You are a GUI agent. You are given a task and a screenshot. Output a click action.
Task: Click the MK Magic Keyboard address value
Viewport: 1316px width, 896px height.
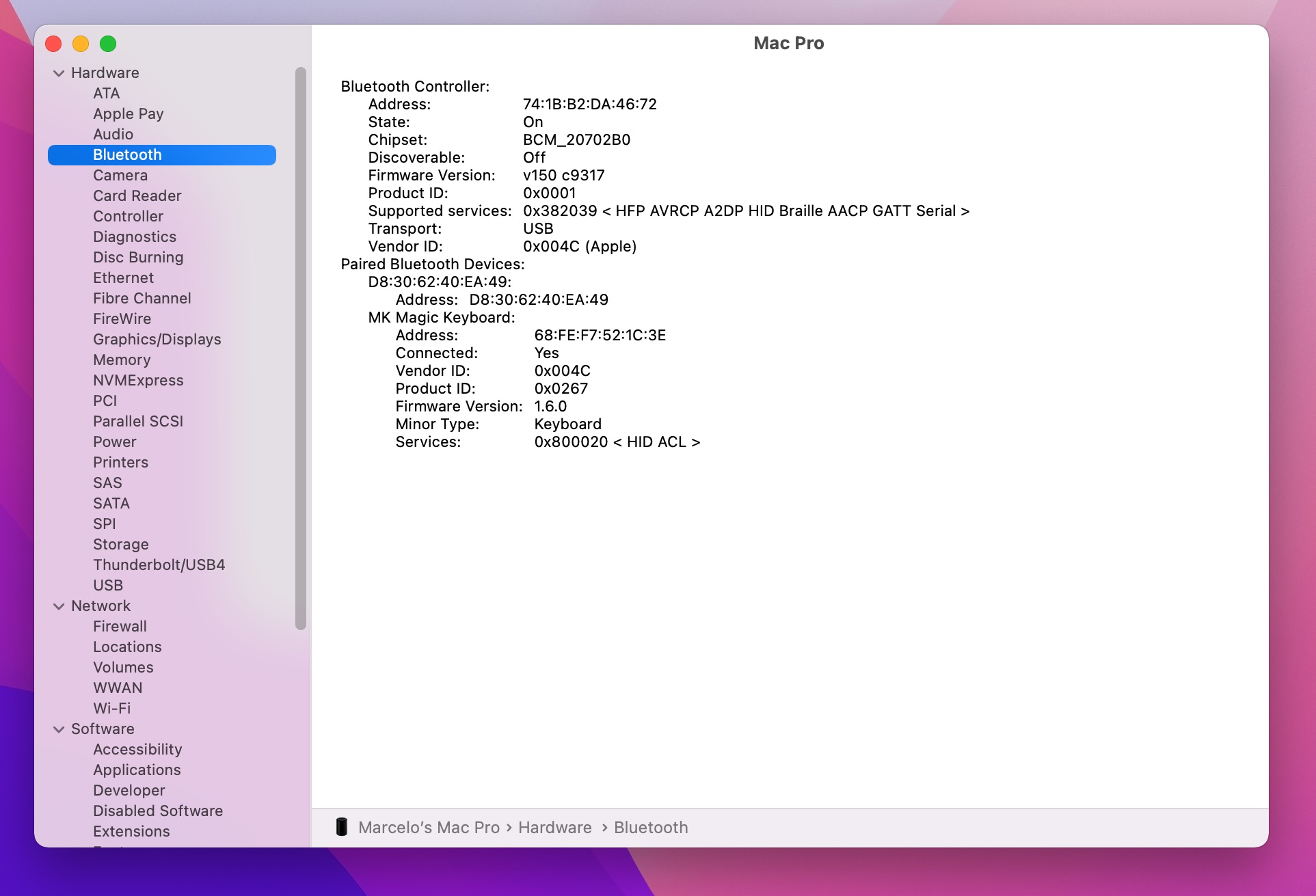tap(600, 336)
